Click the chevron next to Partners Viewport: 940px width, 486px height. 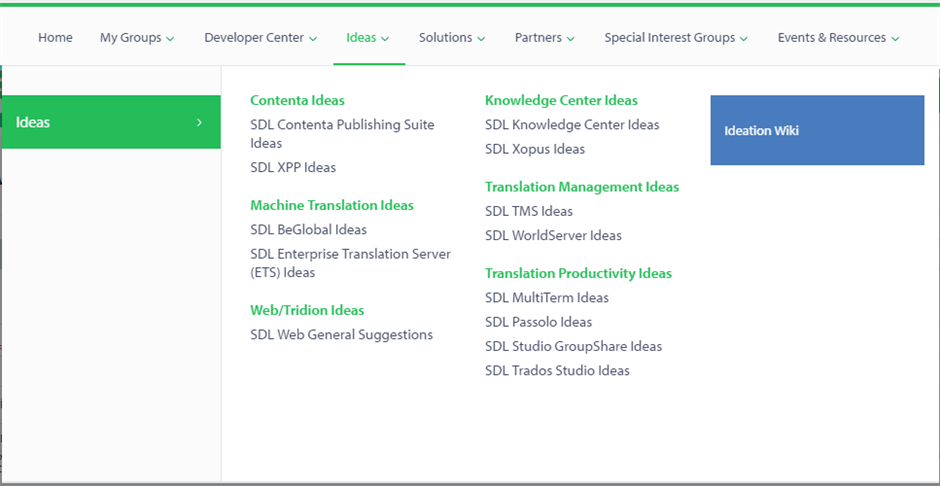click(x=570, y=39)
